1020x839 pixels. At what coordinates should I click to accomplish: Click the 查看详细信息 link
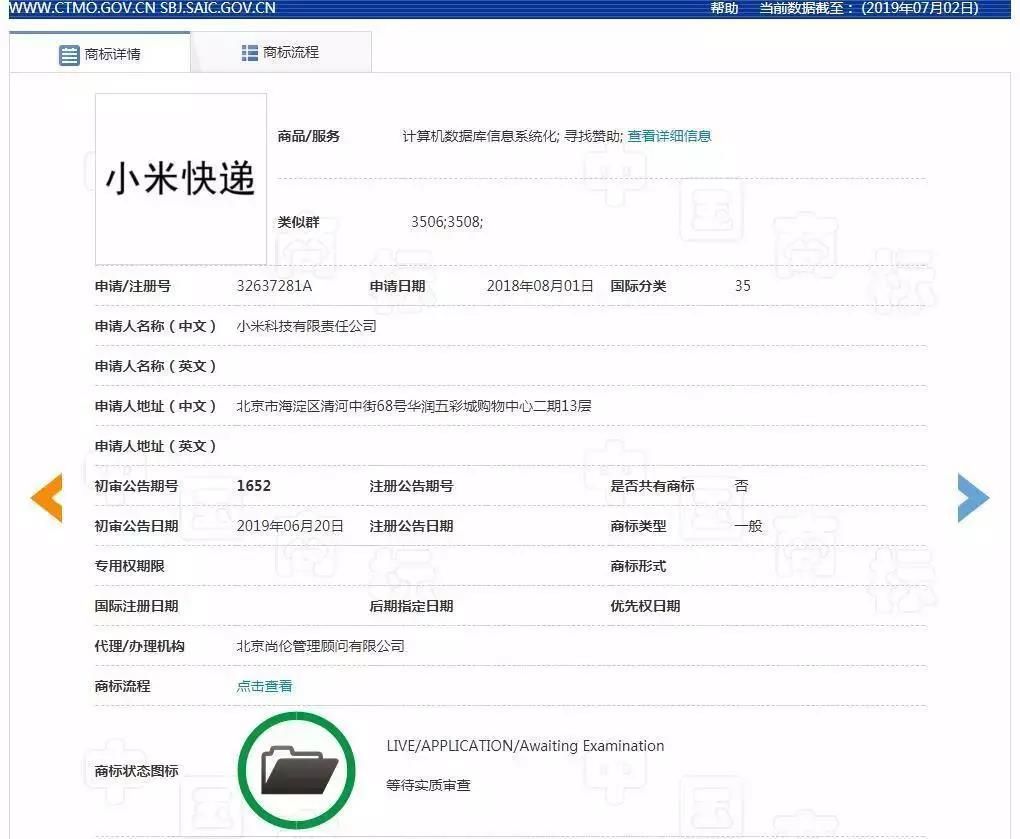click(x=669, y=136)
